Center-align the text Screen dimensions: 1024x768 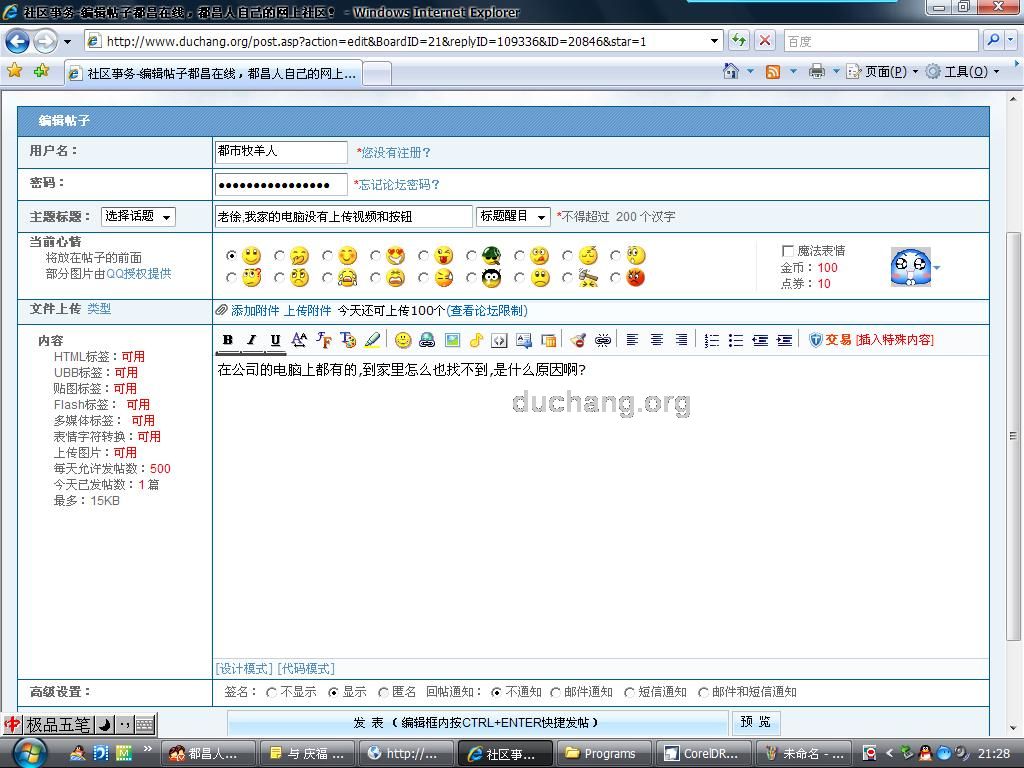tap(657, 340)
